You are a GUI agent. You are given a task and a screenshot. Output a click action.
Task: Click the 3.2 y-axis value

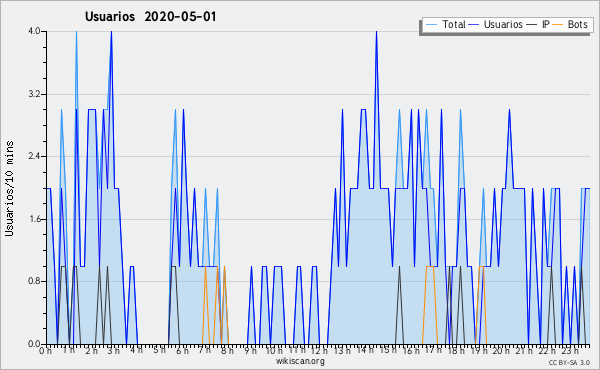[34, 94]
